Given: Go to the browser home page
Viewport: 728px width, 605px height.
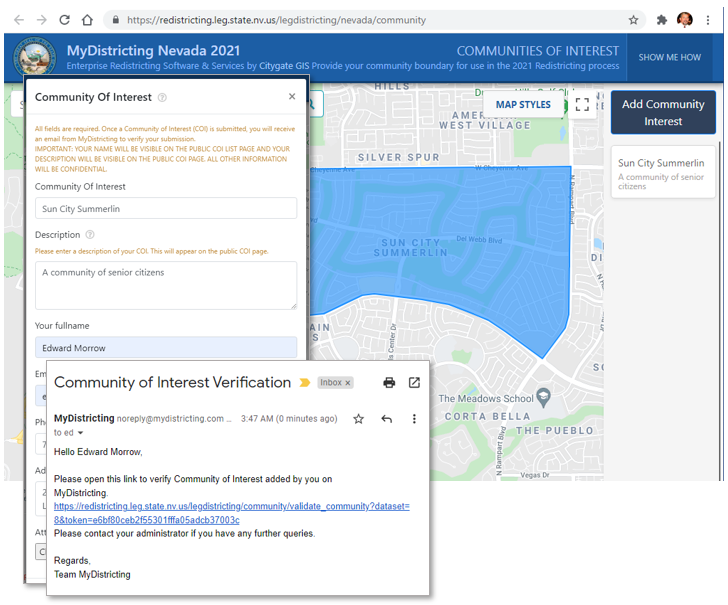Looking at the screenshot, I should [x=87, y=20].
